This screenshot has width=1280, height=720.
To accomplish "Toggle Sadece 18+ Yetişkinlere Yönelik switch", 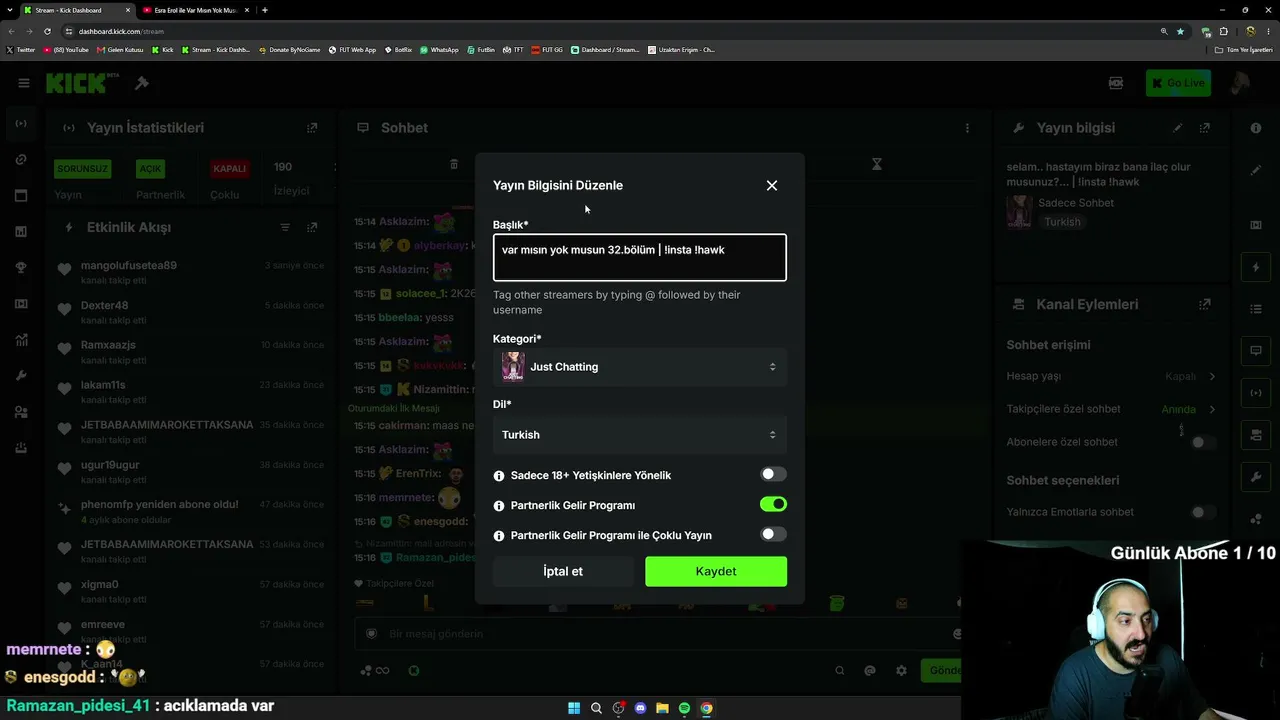I will [773, 475].
